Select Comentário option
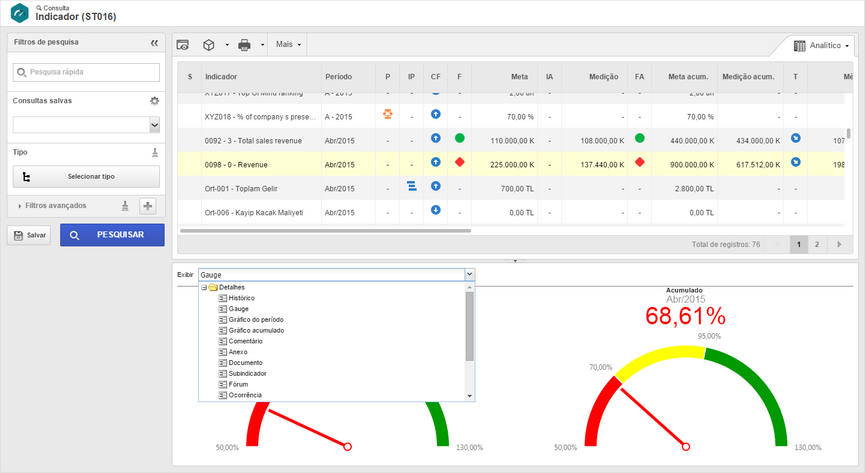Image resolution: width=865 pixels, height=473 pixels. click(x=245, y=341)
